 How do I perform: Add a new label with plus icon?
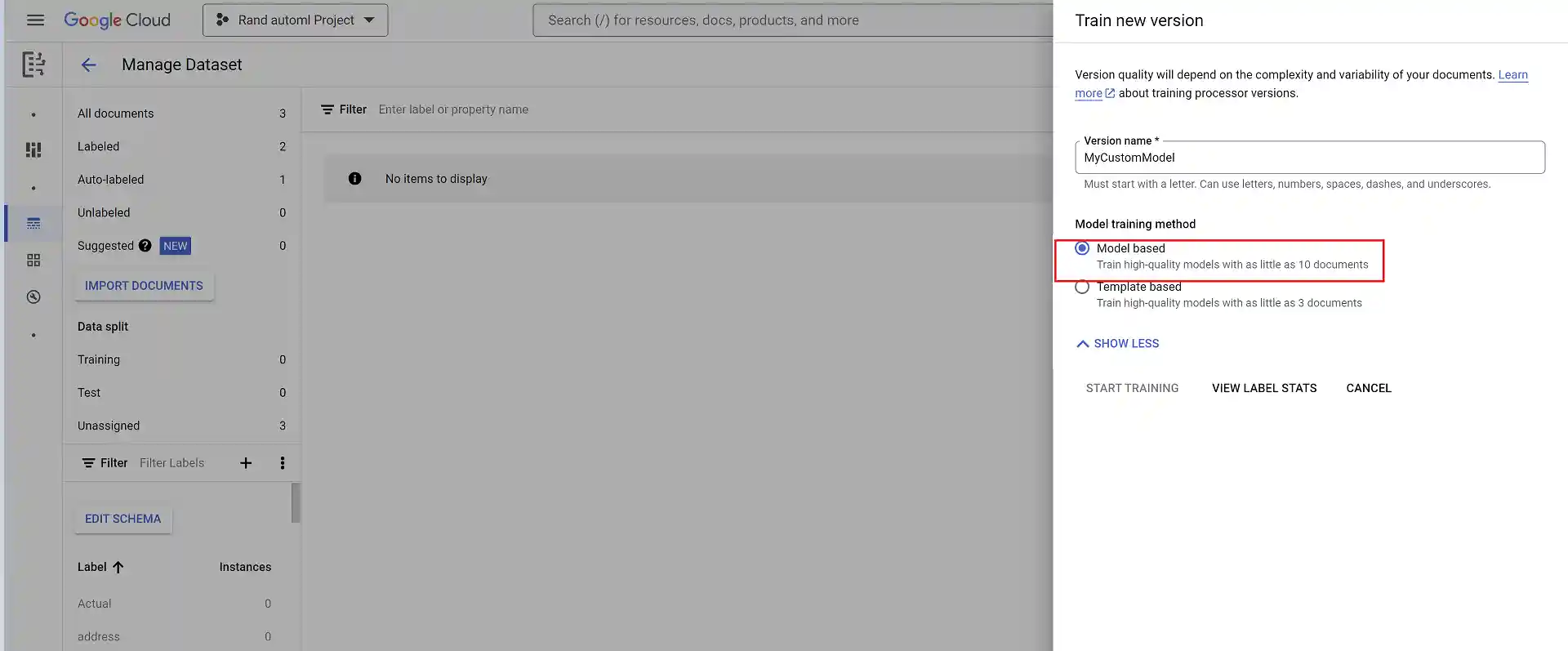pyautogui.click(x=246, y=463)
